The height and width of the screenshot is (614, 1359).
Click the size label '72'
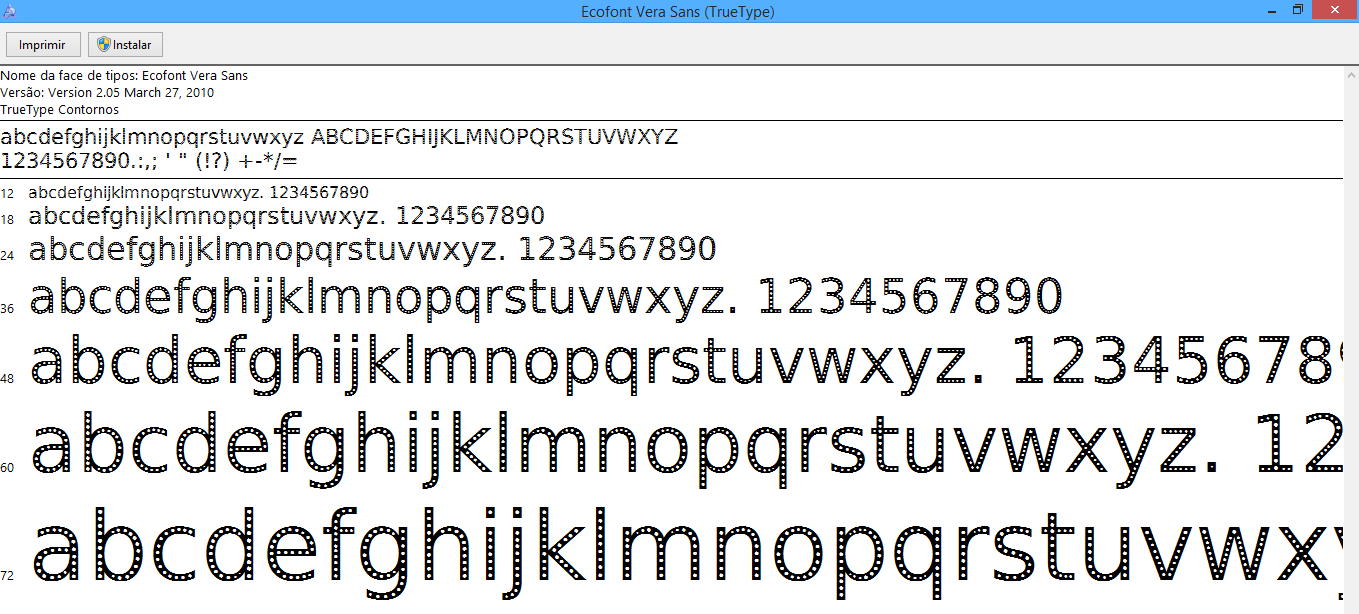pyautogui.click(x=7, y=576)
